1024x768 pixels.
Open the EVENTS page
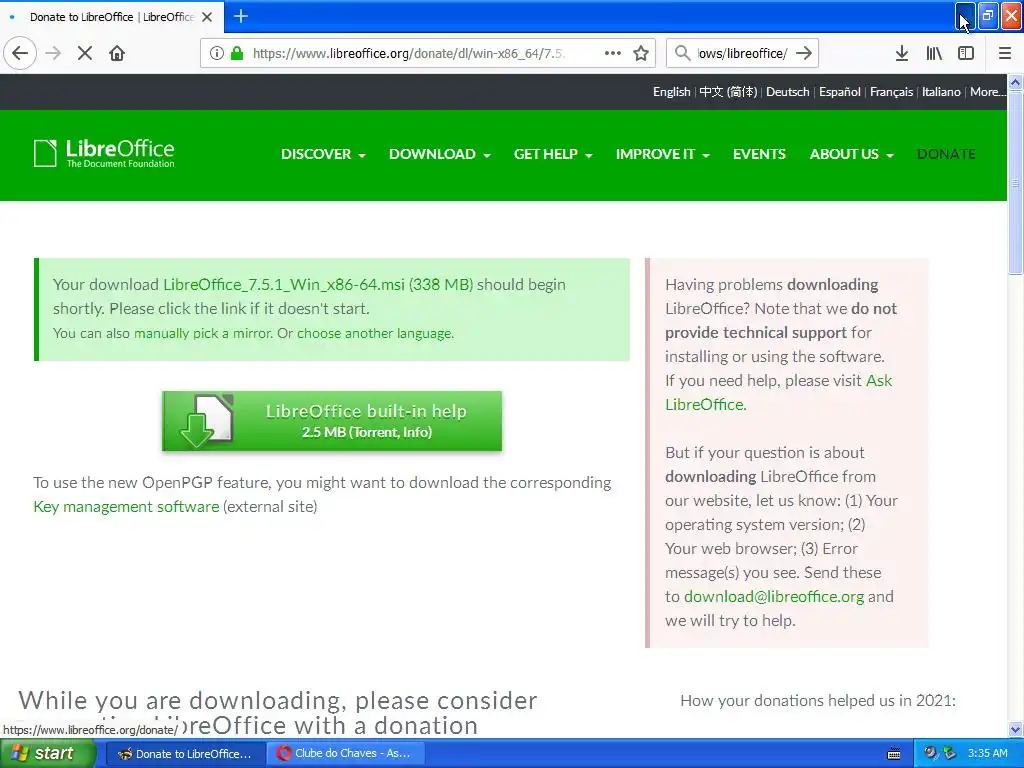(759, 154)
